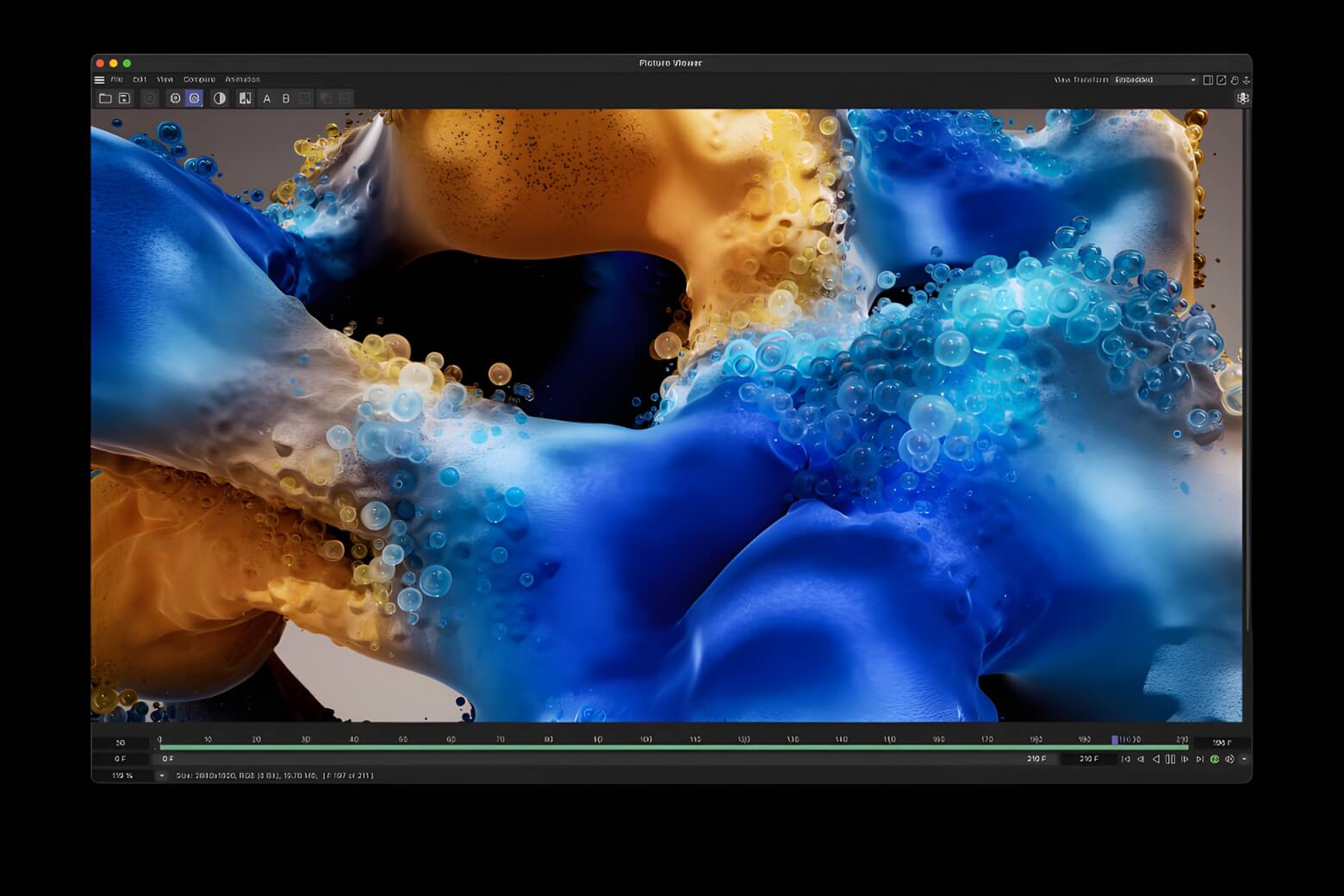
Task: Click the half-circle contrast icon
Action: pos(220,99)
